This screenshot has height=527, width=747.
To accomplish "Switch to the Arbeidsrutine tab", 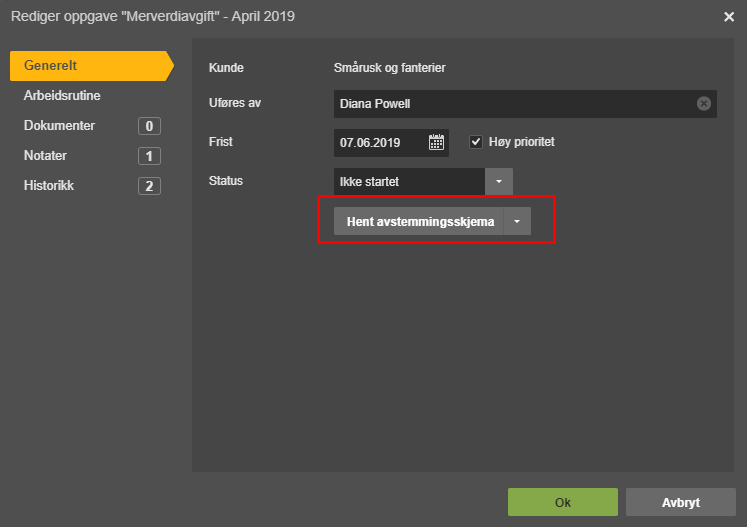I will 62,95.
